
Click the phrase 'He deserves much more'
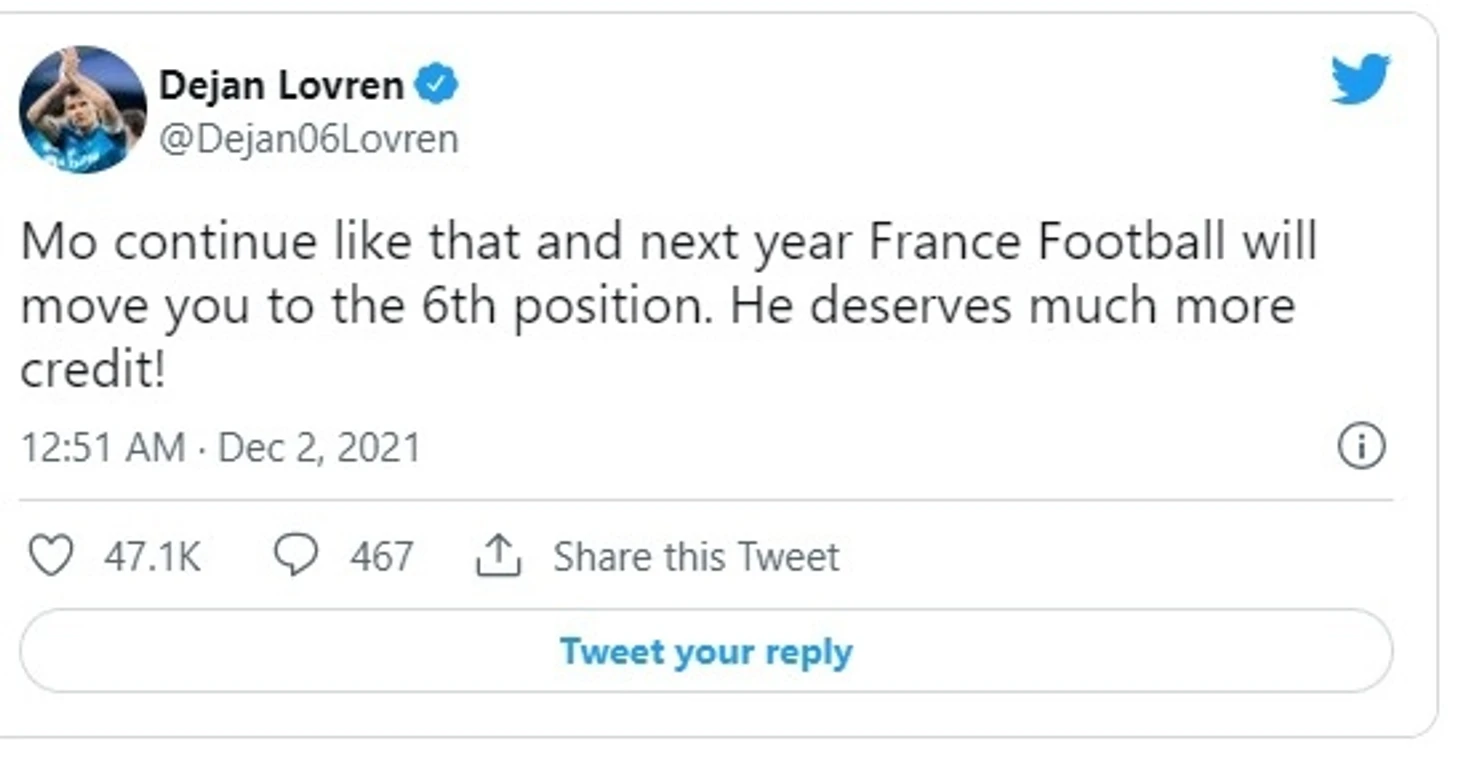tap(1012, 307)
